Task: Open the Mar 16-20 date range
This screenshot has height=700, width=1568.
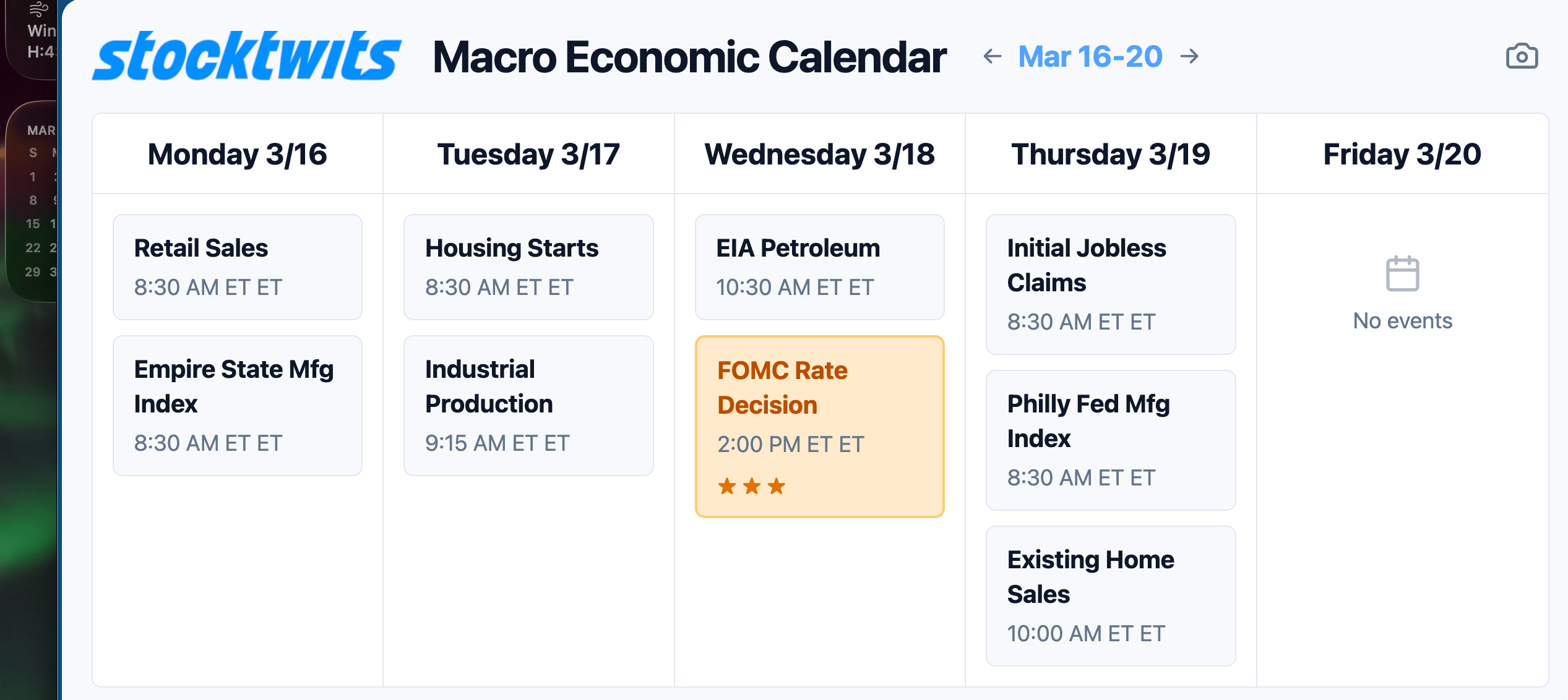Action: [1090, 56]
